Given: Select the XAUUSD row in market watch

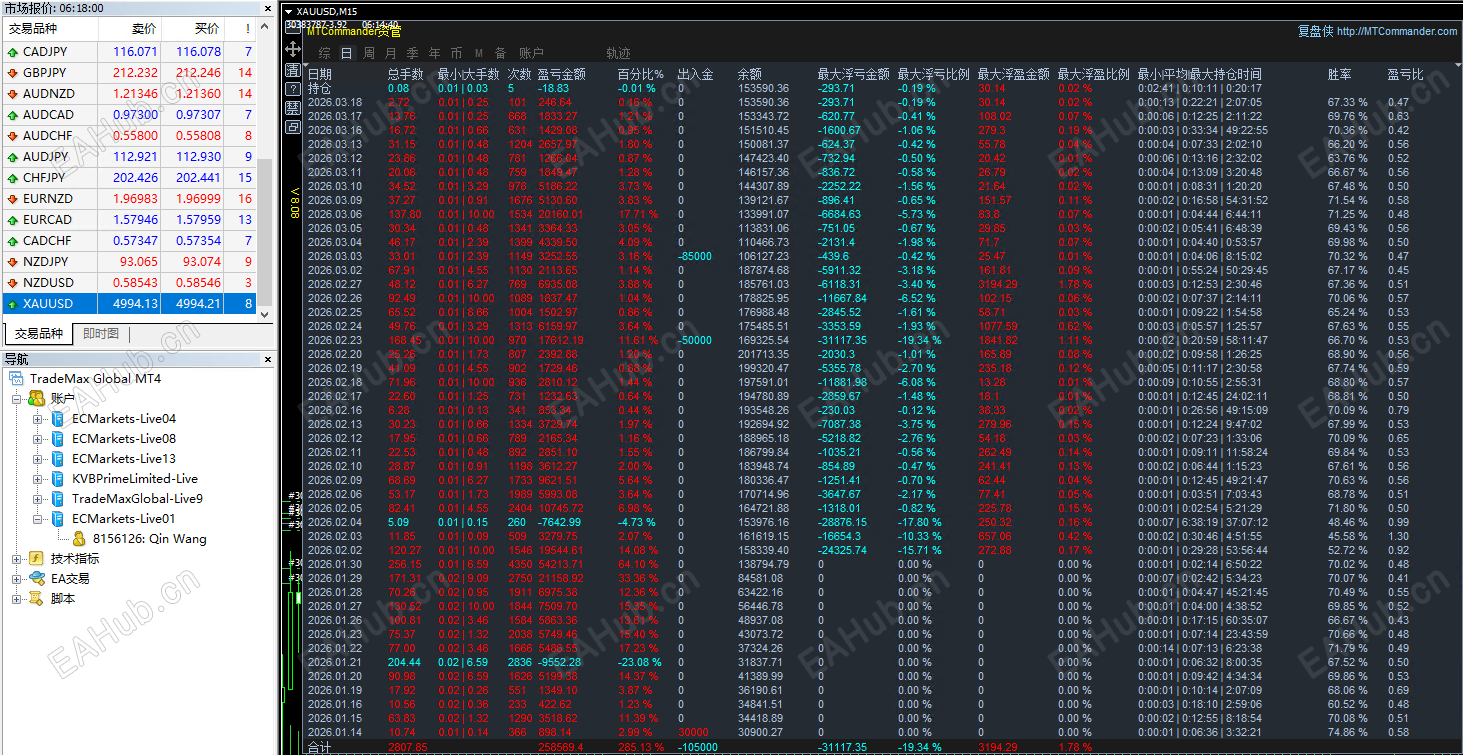Looking at the screenshot, I should click(x=129, y=304).
